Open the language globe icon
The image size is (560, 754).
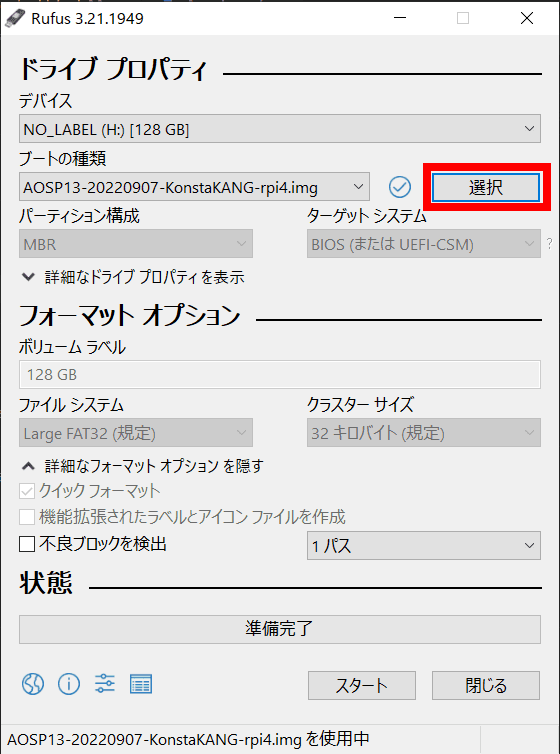33,683
